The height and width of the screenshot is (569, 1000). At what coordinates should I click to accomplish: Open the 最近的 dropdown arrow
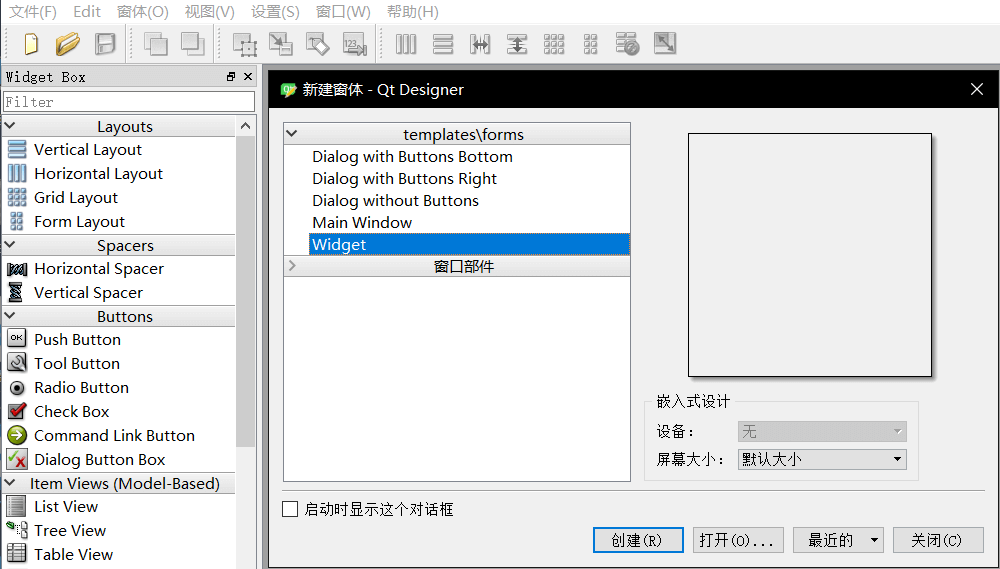pos(874,540)
